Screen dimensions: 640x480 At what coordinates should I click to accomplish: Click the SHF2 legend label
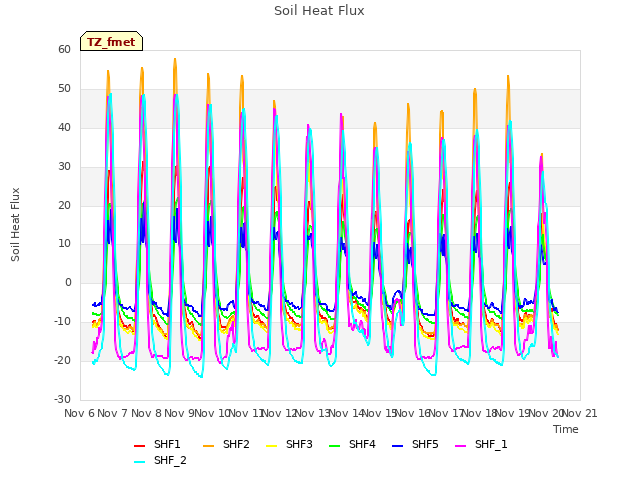coord(236,444)
